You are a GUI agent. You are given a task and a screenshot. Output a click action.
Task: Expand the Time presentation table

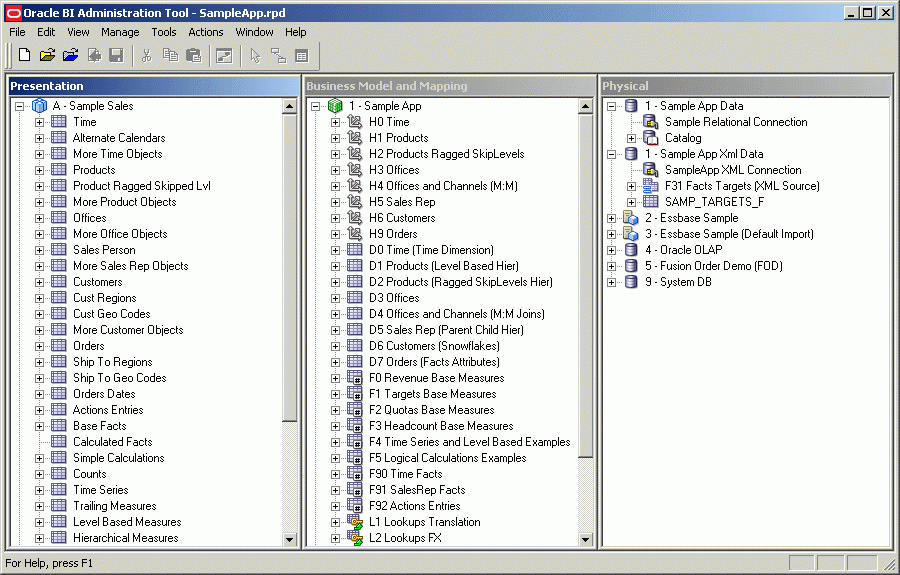(40, 122)
